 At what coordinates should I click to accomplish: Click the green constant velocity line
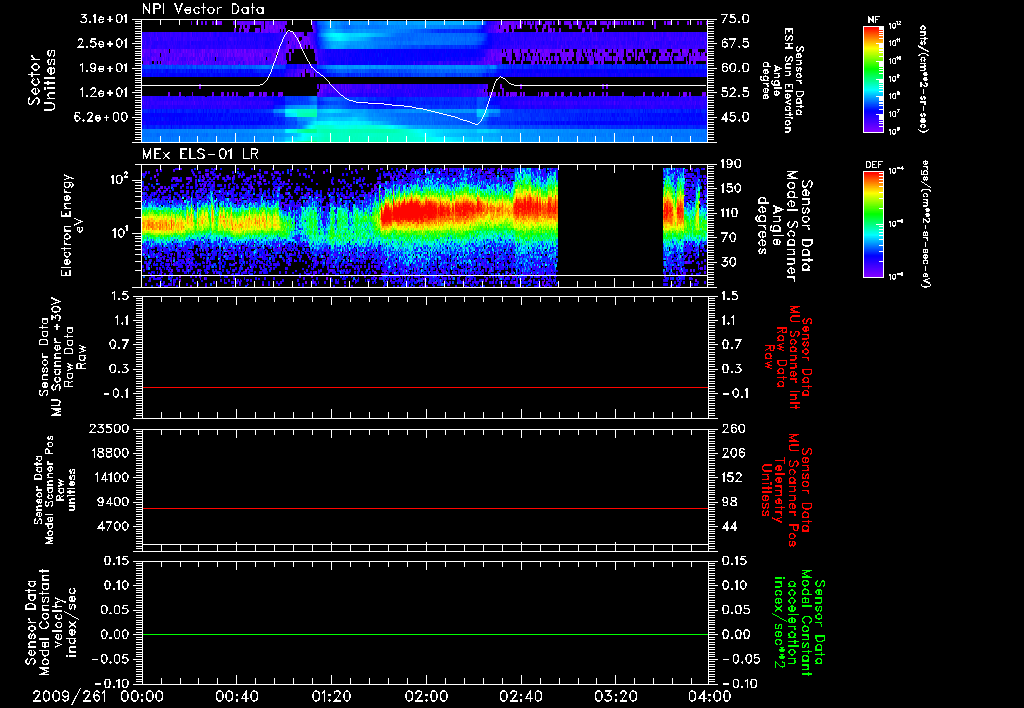424,634
